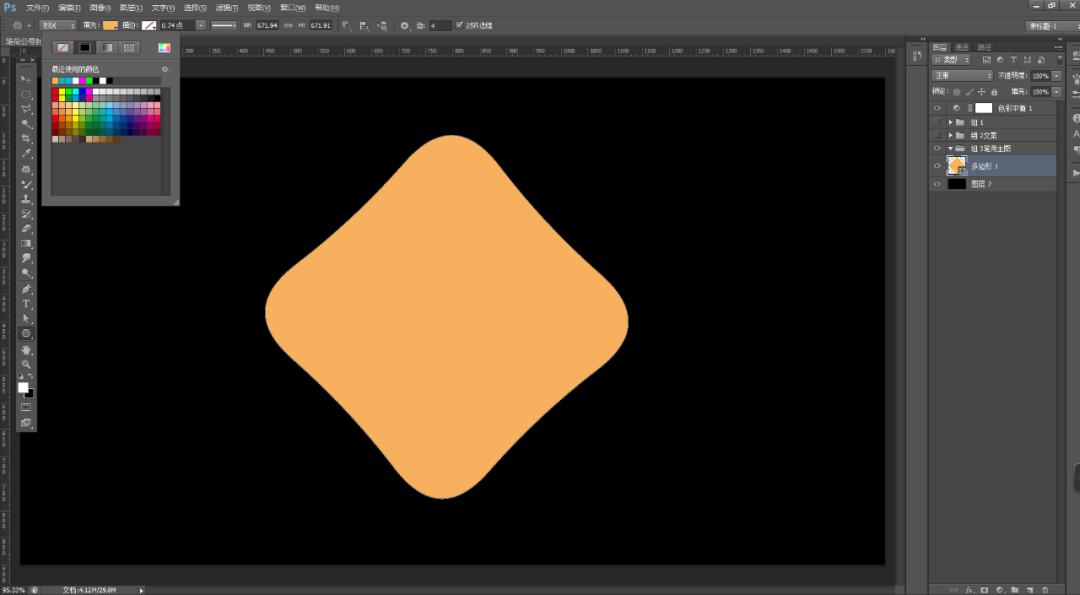Pick the Hand tool

coord(27,350)
